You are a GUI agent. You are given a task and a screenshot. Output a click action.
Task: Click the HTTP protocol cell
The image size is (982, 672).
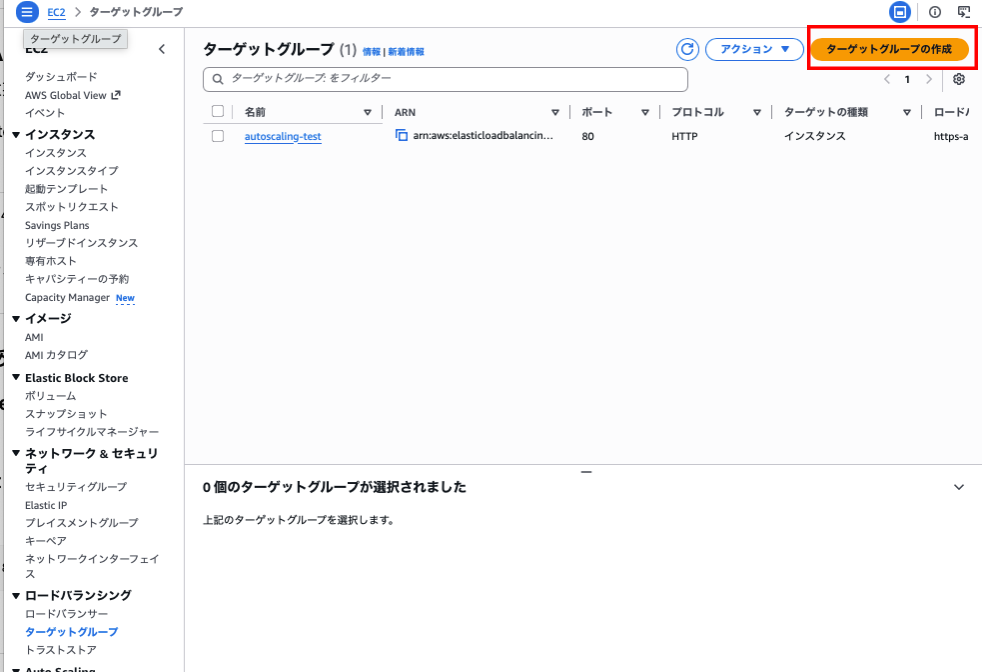point(685,136)
